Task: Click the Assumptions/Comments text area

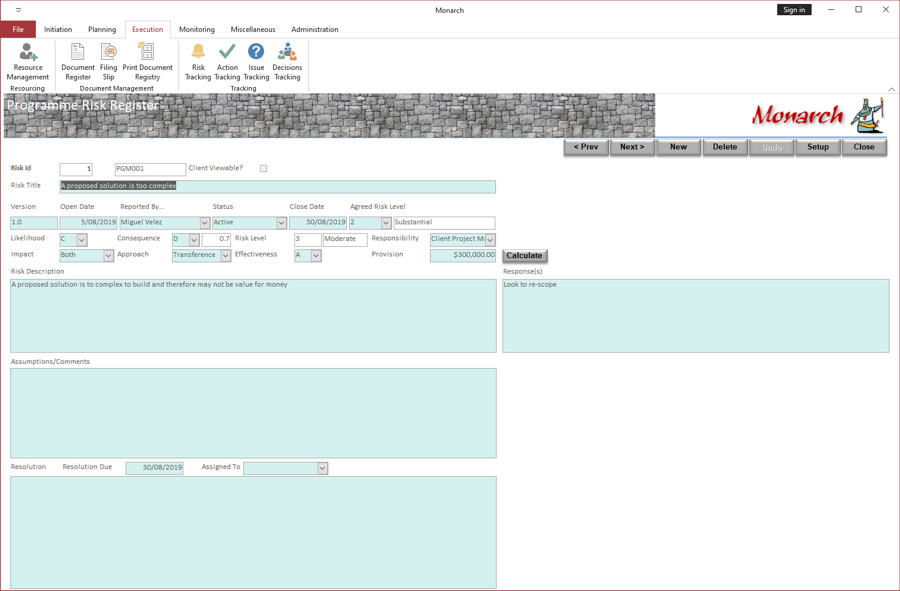Action: pos(253,413)
